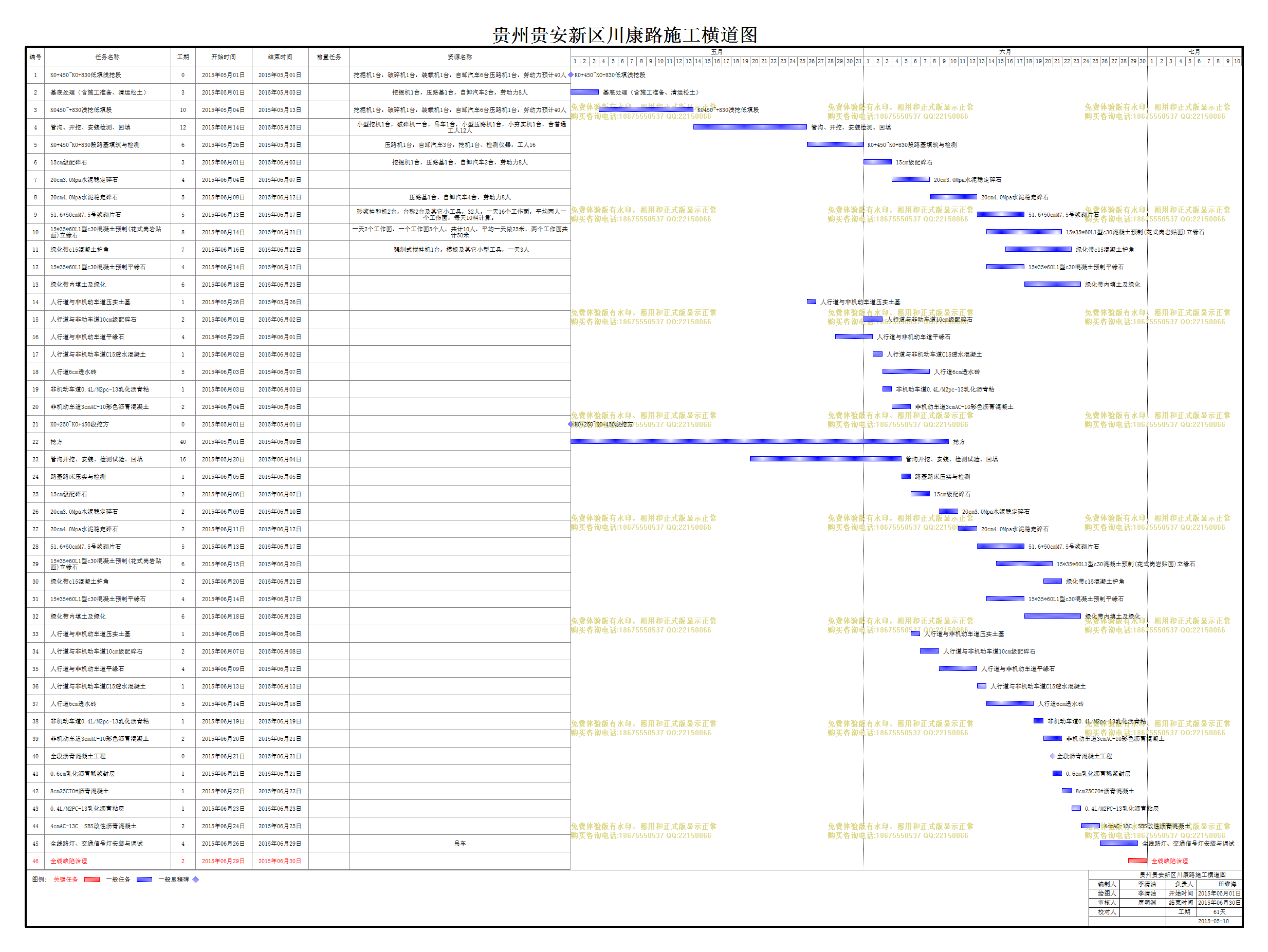Click the 管沟开挖、安装、检测试验、回填 Gantt bar

[x=826, y=459]
